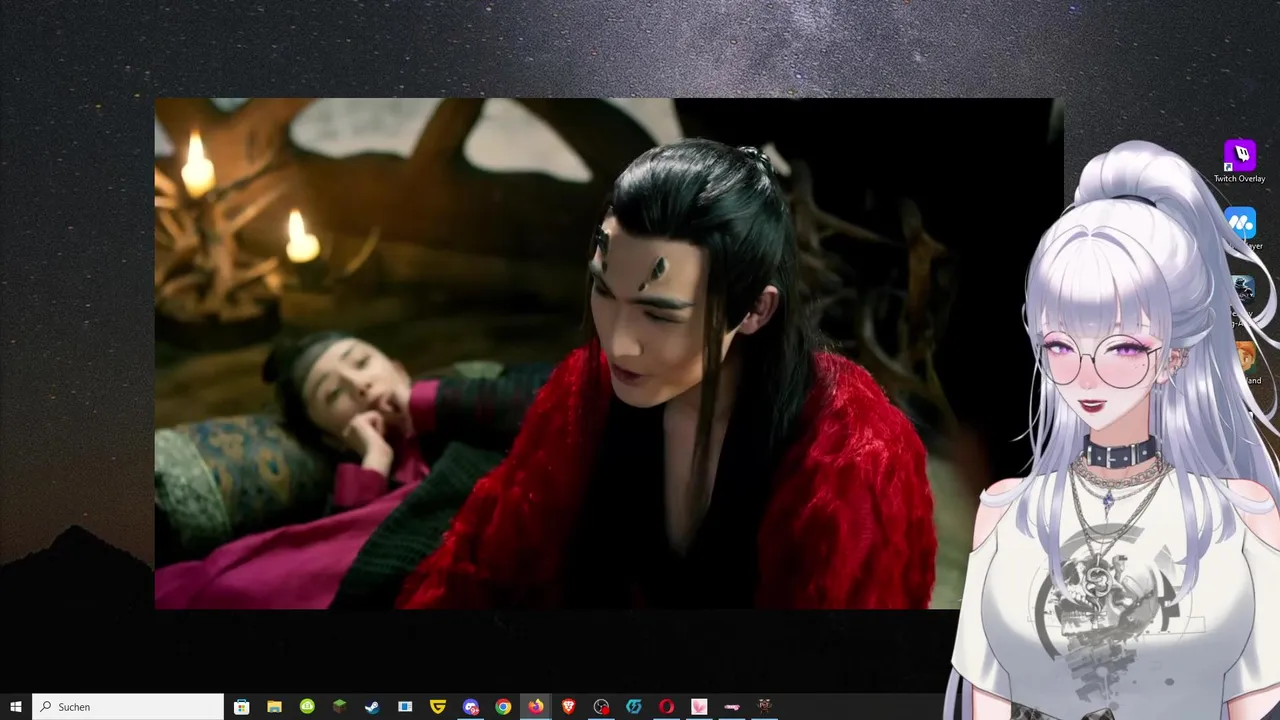Launch the green circle taskbar app
Viewport: 1280px width, 720px height.
(307, 707)
